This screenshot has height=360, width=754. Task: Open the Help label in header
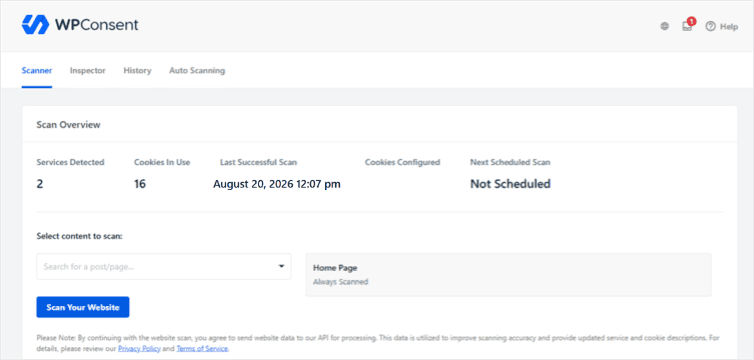point(729,26)
